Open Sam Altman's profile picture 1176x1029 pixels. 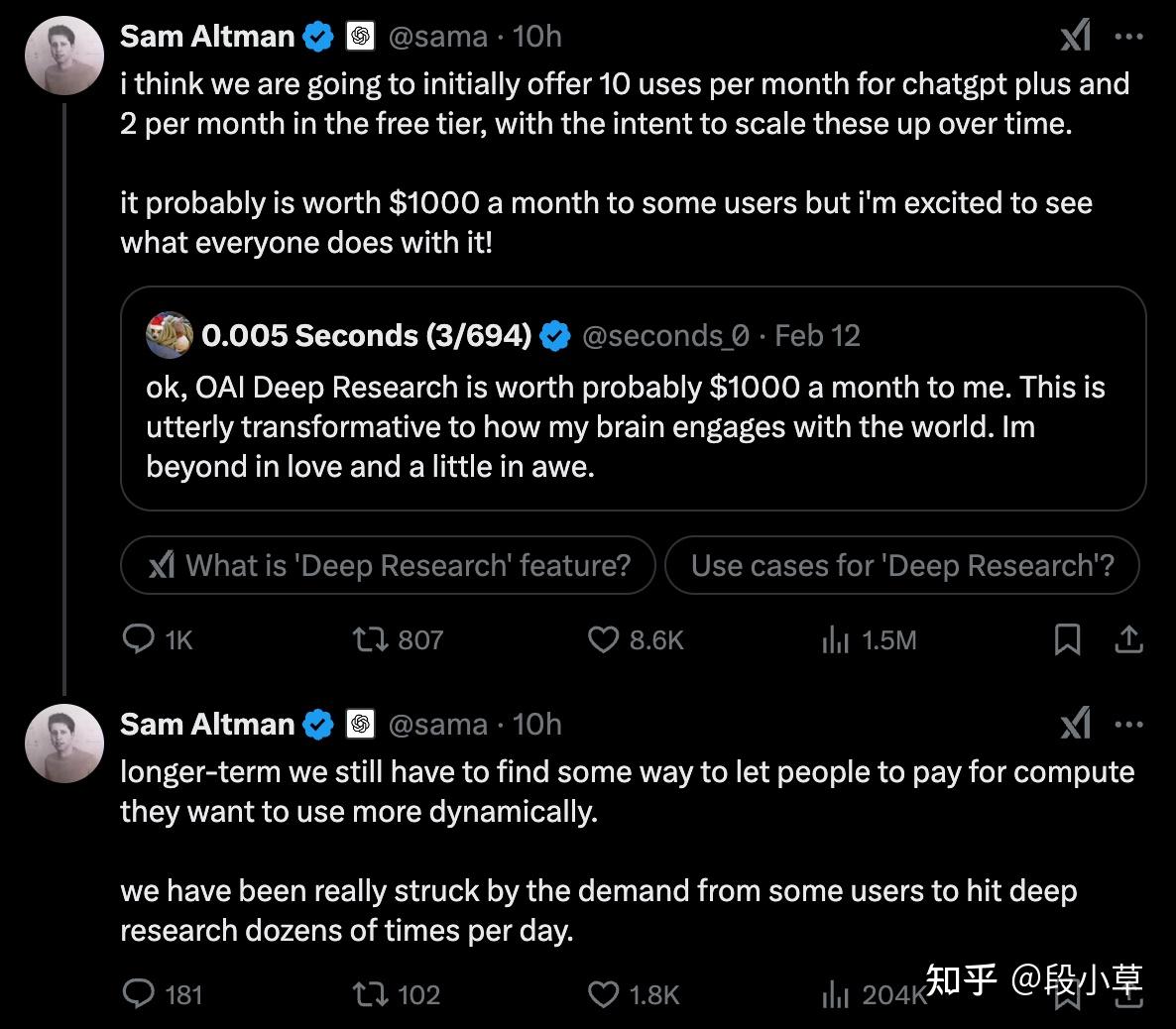click(x=63, y=56)
